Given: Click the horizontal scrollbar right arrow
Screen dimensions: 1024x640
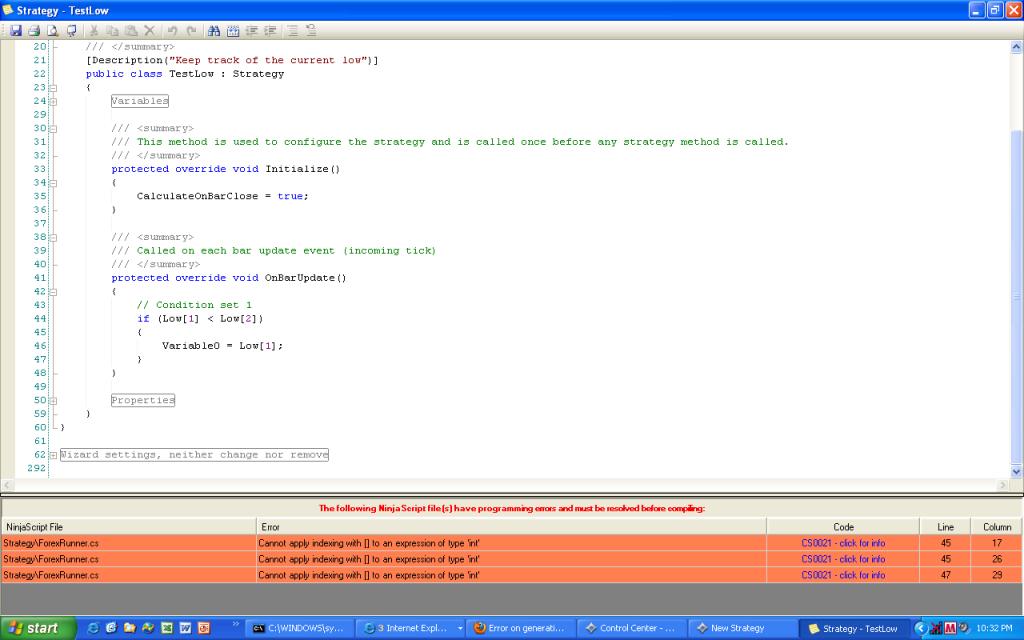Looking at the screenshot, I should (x=1003, y=485).
